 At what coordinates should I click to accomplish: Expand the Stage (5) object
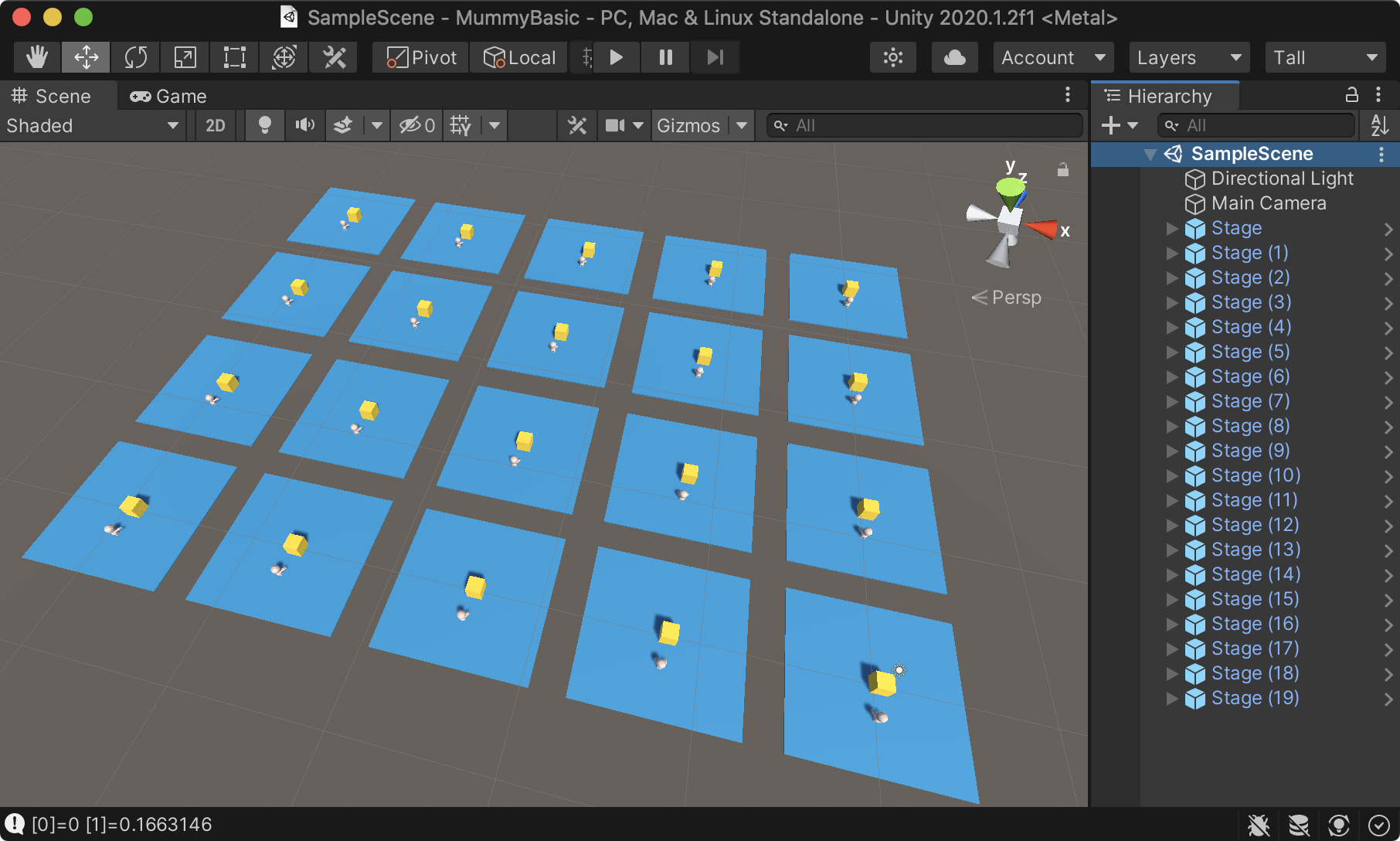[x=1172, y=352]
